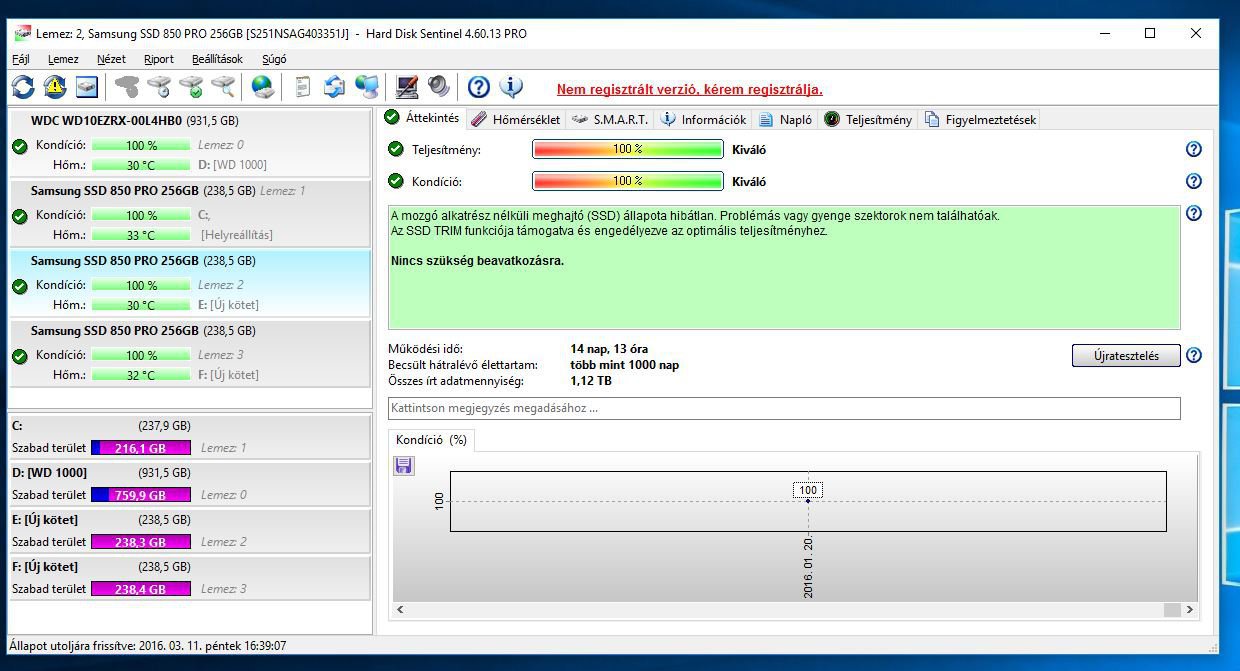
Task: Click the globe with disk toolbar icon
Action: tap(263, 87)
